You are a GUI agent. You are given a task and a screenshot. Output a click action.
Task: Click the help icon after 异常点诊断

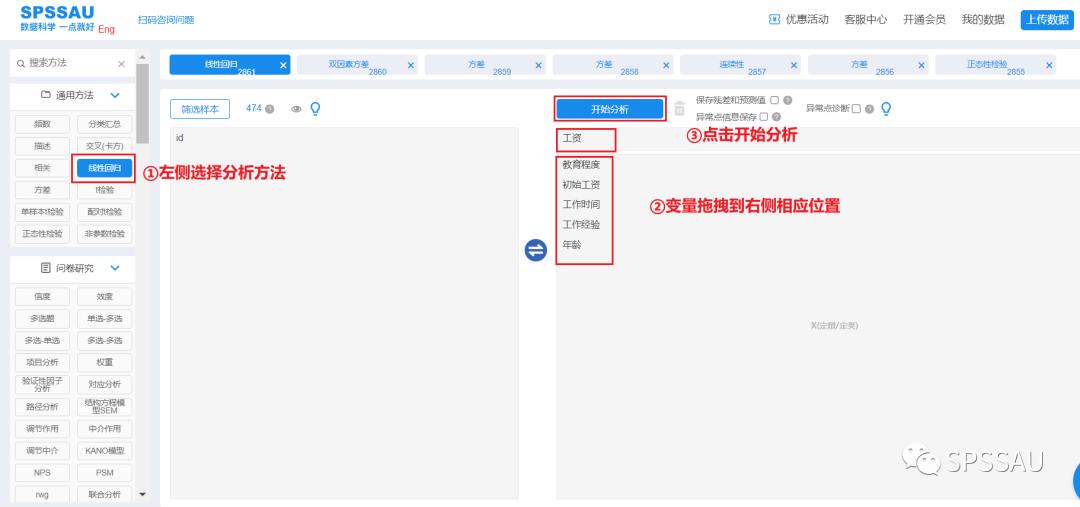point(869,109)
